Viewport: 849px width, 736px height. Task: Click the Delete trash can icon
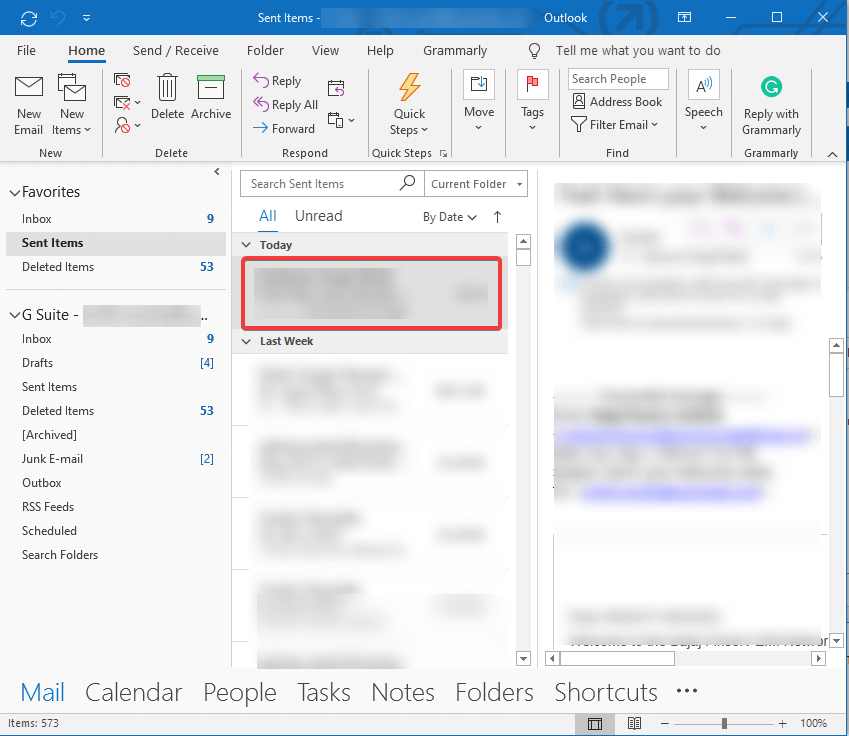[167, 89]
